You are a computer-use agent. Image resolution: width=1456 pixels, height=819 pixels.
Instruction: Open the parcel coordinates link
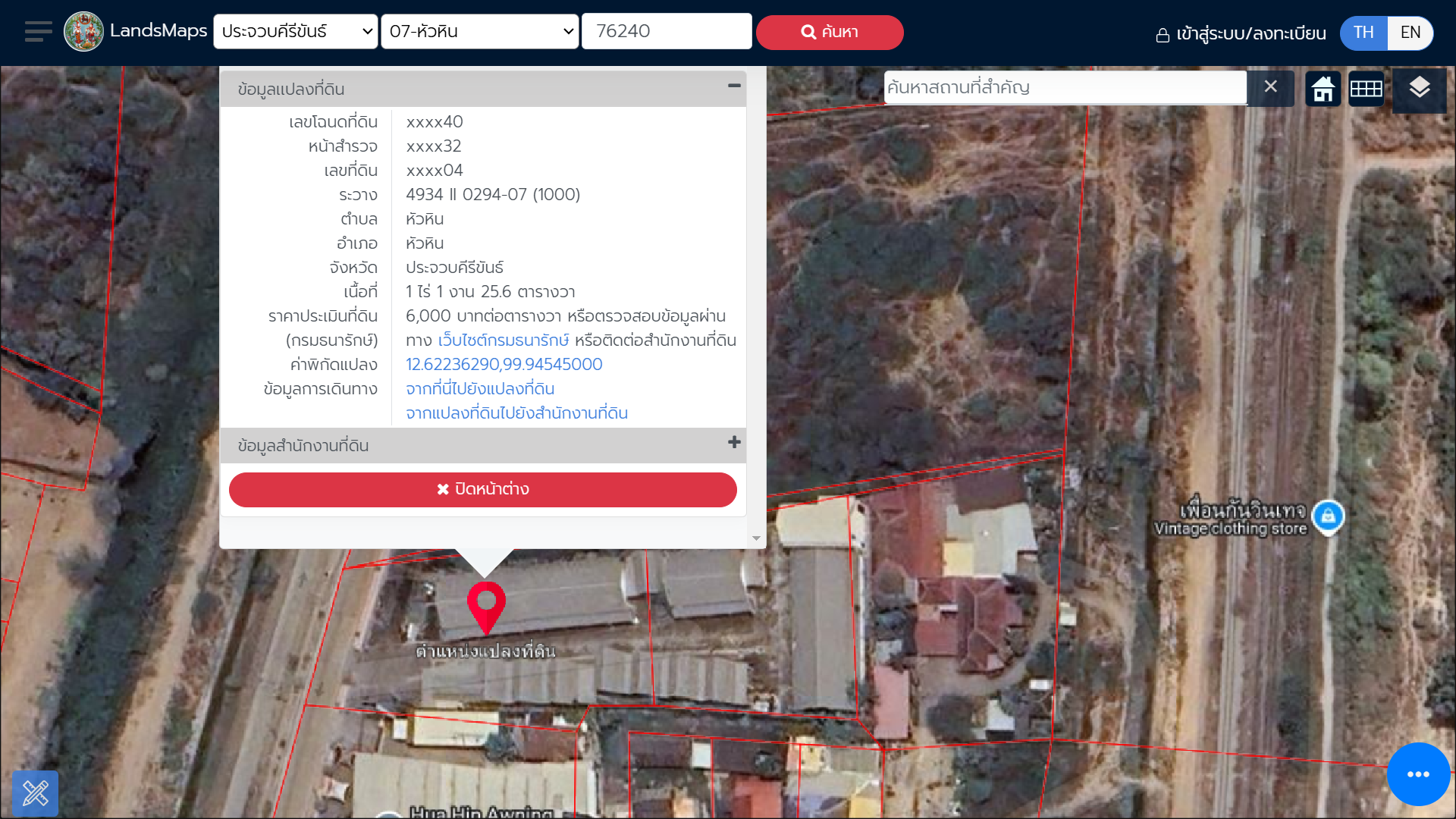tap(504, 365)
